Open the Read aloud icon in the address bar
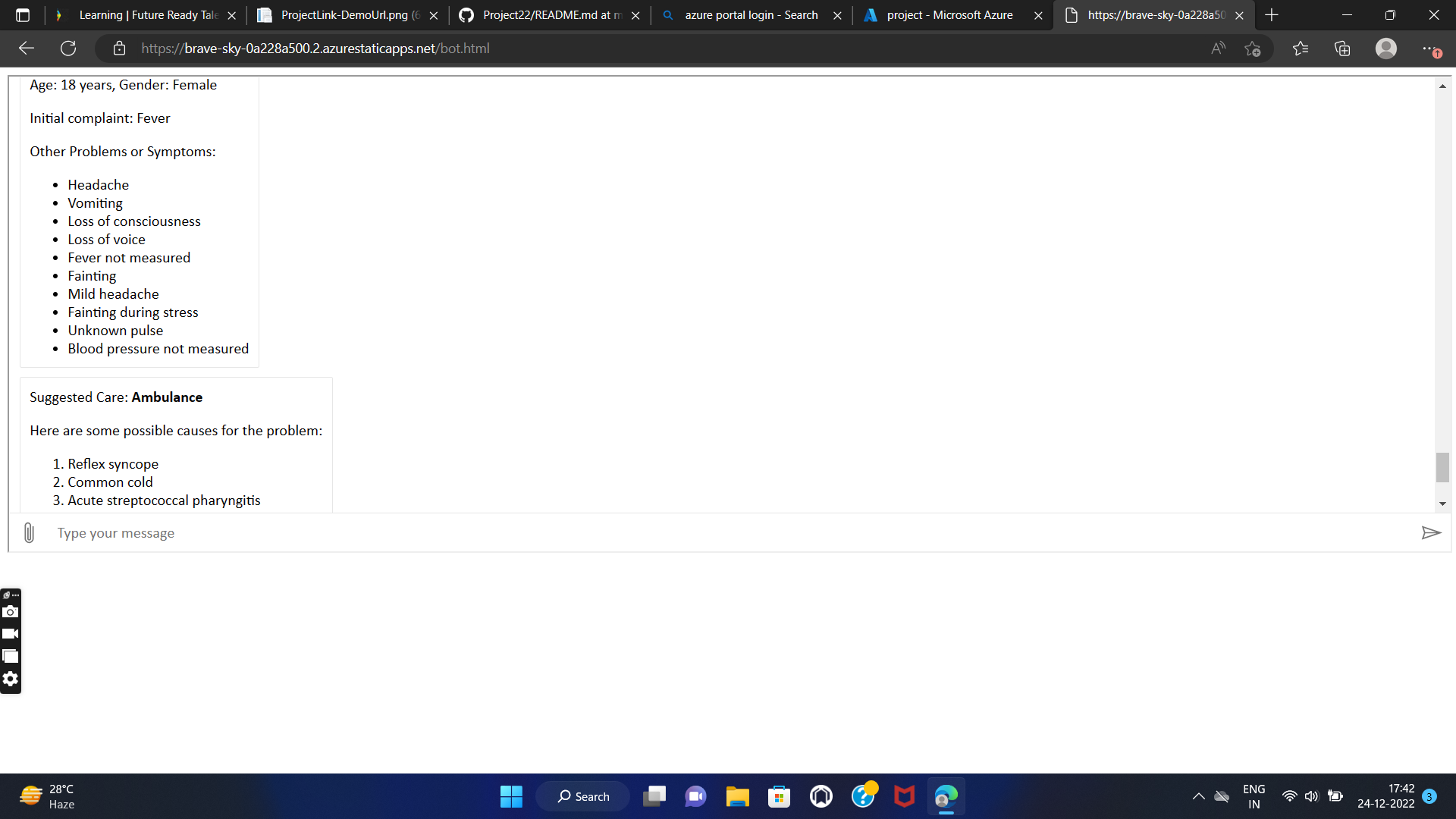 tap(1218, 49)
